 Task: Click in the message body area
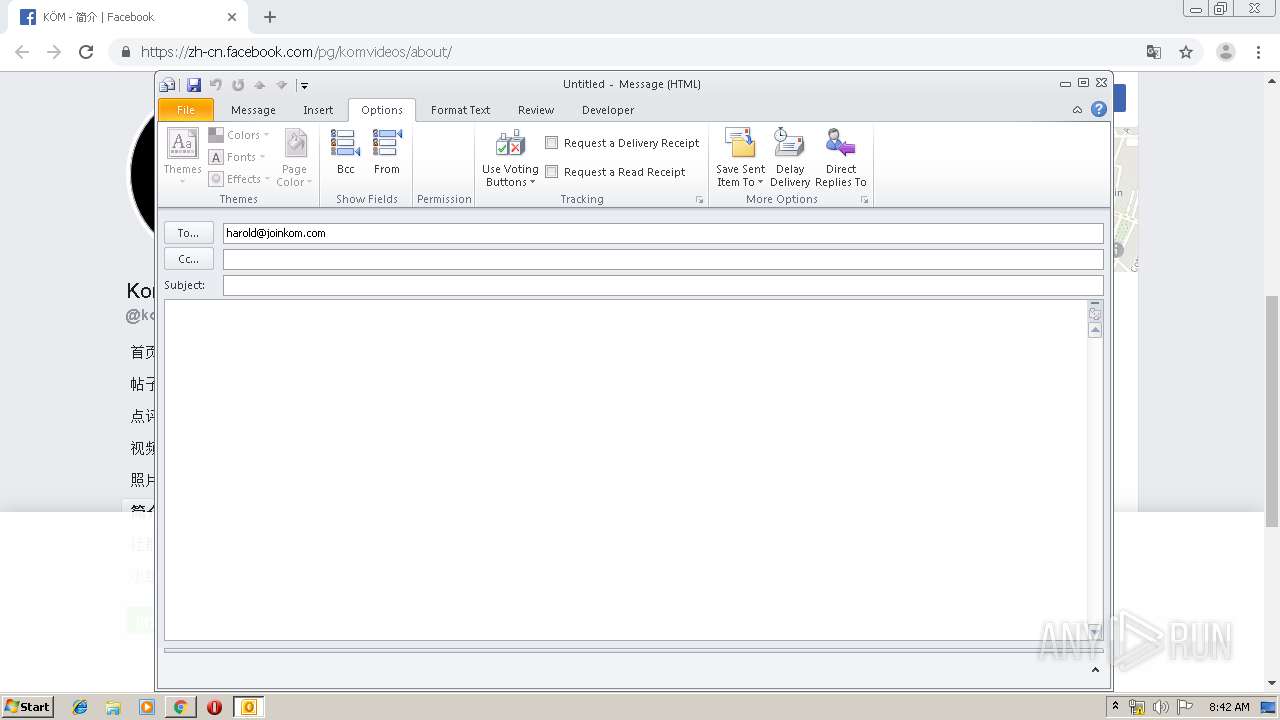625,470
